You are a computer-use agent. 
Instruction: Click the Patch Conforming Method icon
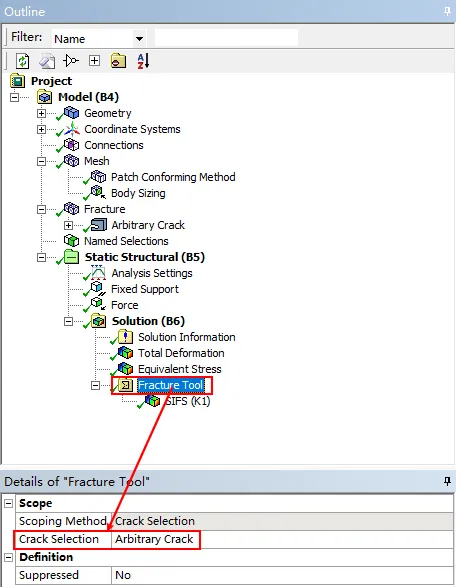98,177
